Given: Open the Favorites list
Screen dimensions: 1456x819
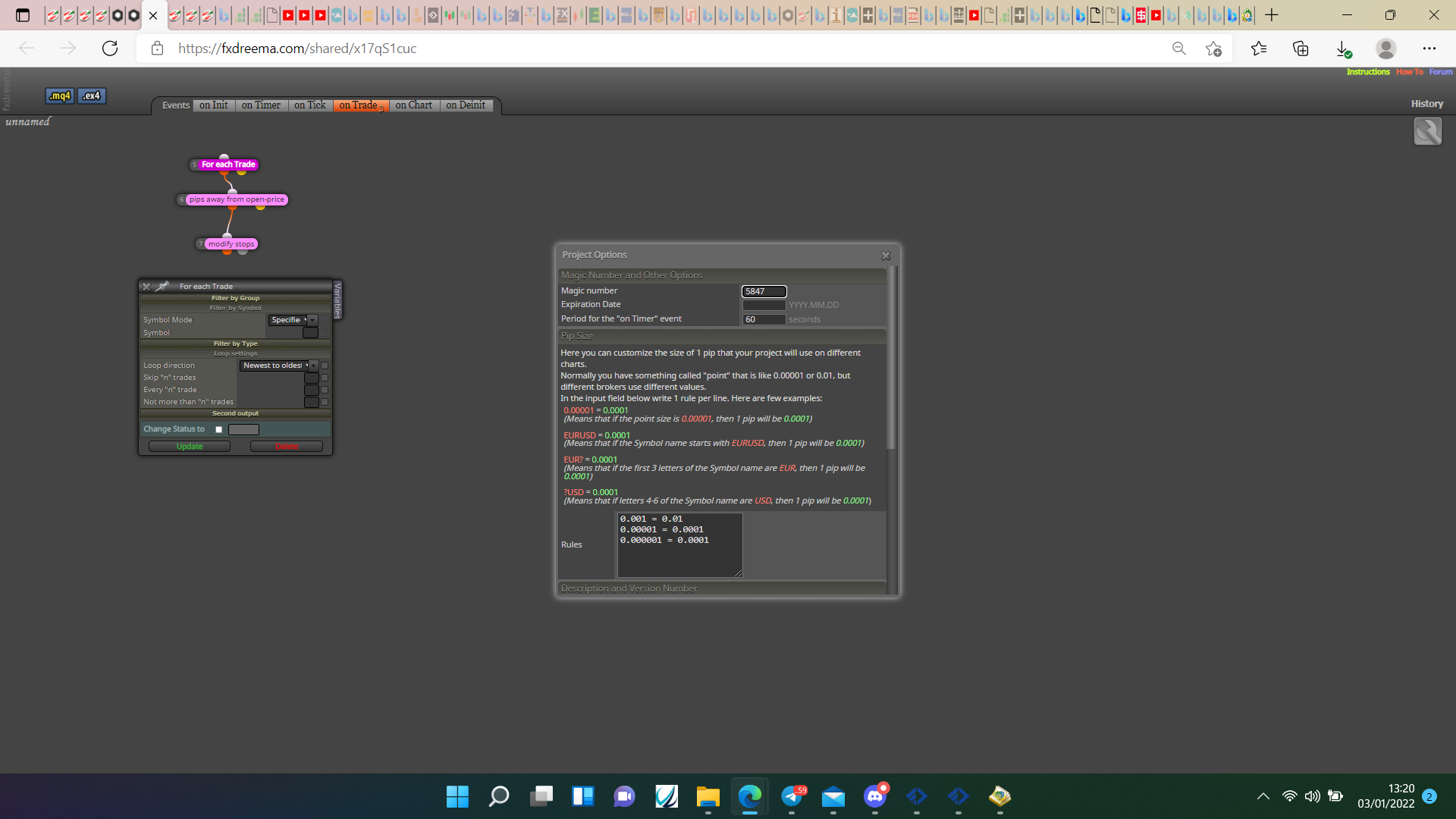Looking at the screenshot, I should click(x=1259, y=49).
